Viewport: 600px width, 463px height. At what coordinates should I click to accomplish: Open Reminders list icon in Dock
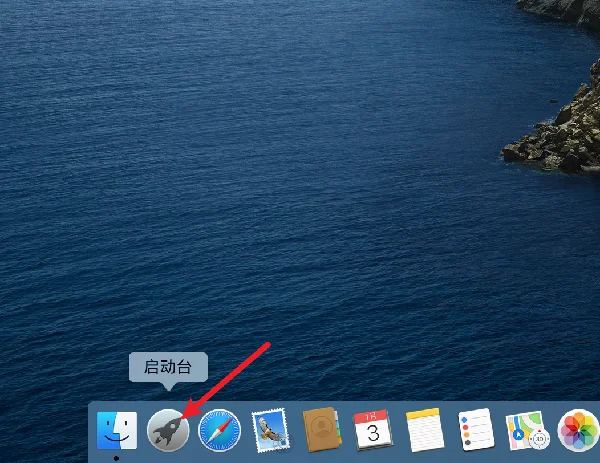[476, 430]
